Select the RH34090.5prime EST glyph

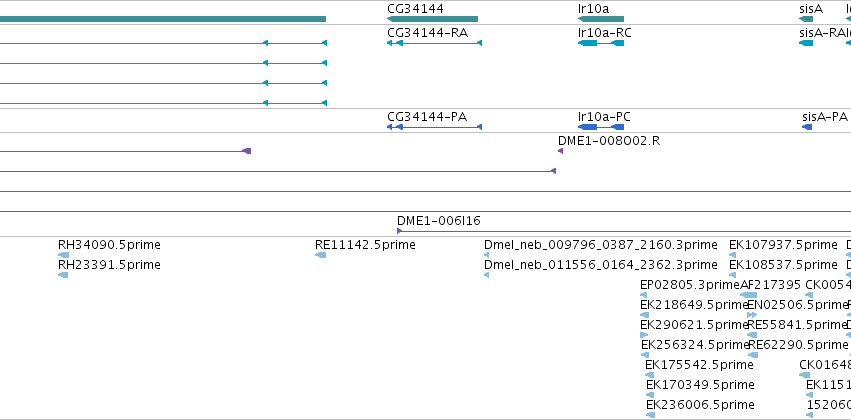tap(63, 255)
